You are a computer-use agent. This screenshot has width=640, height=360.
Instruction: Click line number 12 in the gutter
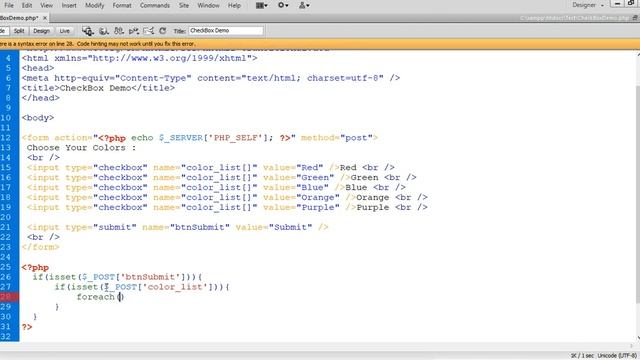6,138
